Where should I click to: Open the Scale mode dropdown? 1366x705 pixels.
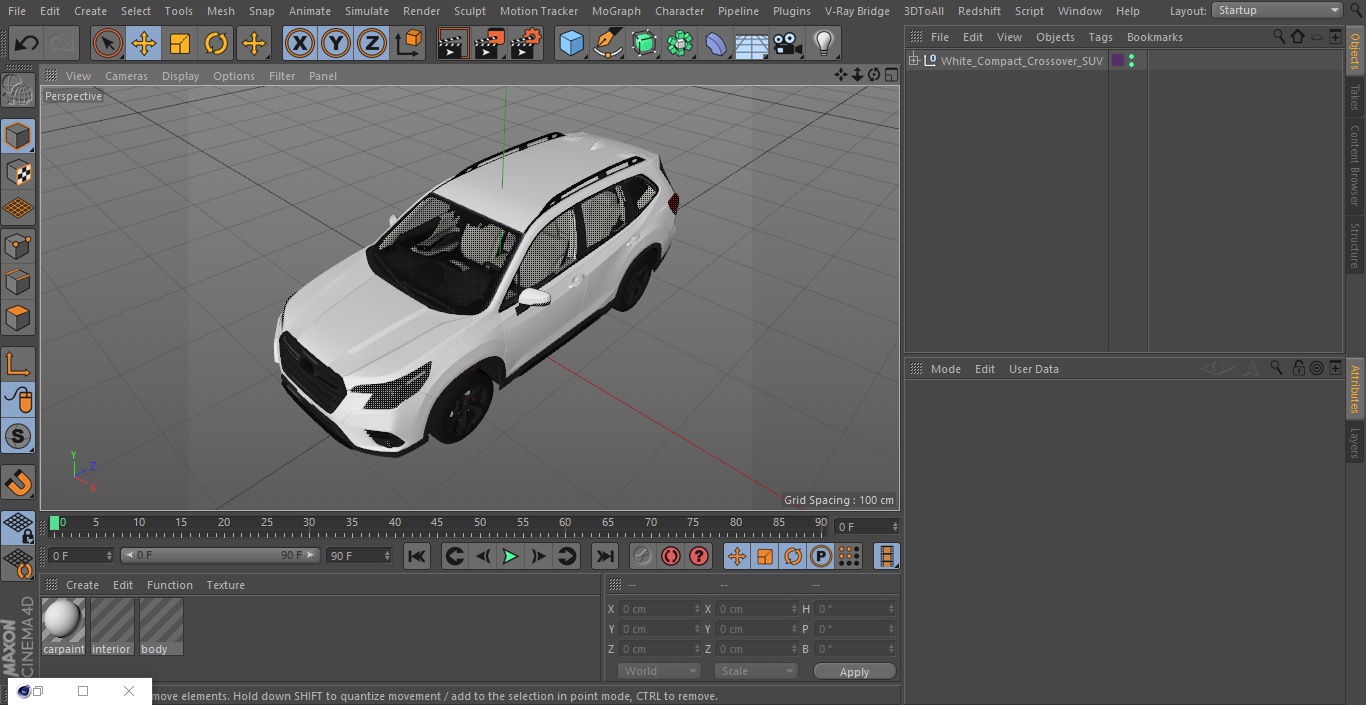756,671
